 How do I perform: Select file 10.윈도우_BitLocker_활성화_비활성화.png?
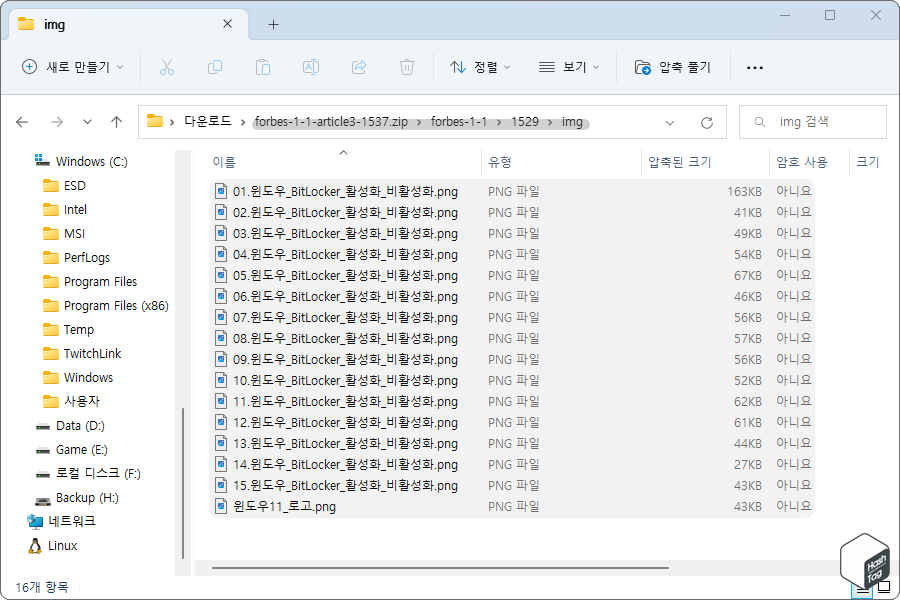click(x=513, y=380)
